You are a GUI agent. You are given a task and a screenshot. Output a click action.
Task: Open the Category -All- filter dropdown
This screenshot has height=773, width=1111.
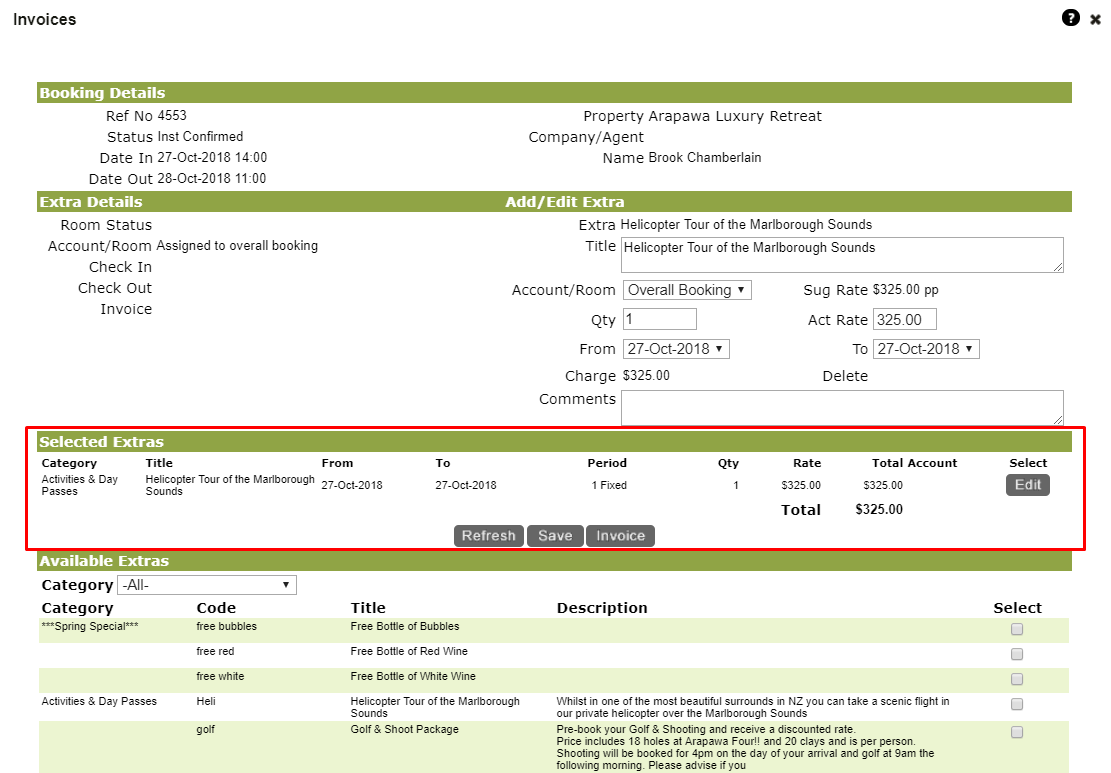(x=207, y=585)
